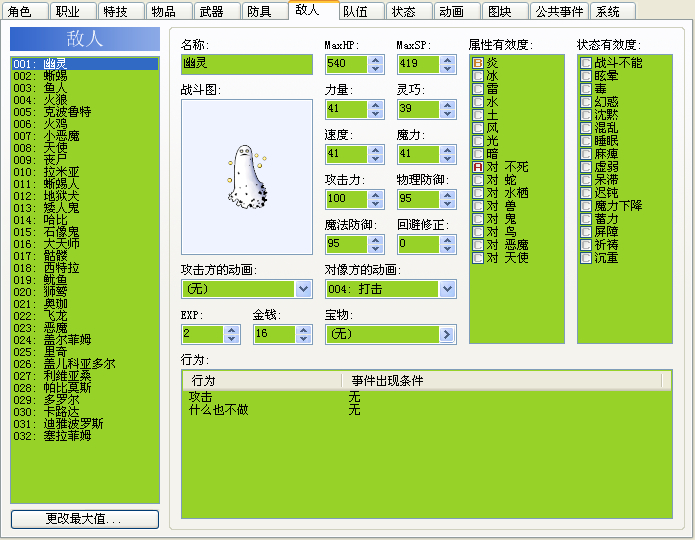Toggle 混乱 state efficiency rank

586,128
